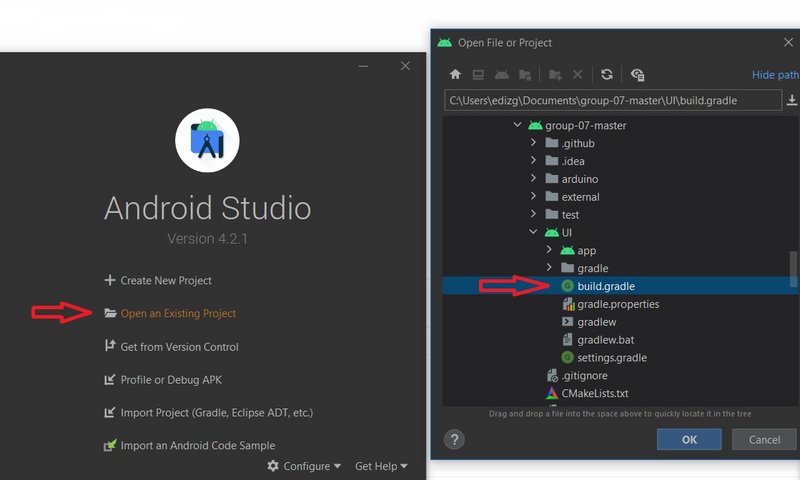Create new folder icon in toolbar
The width and height of the screenshot is (800, 480).
click(x=555, y=75)
